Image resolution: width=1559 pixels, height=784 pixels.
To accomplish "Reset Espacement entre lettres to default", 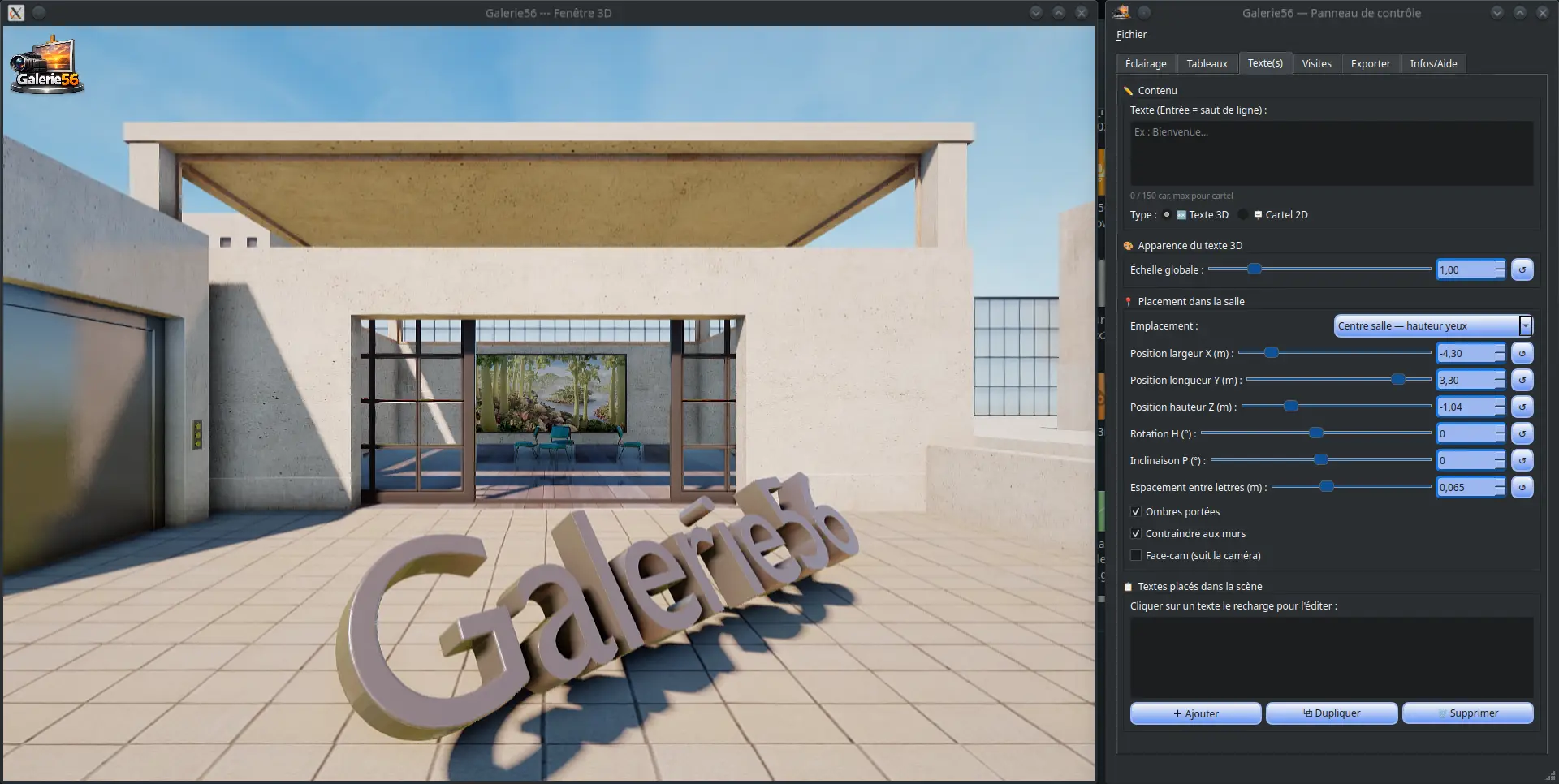I will point(1522,487).
